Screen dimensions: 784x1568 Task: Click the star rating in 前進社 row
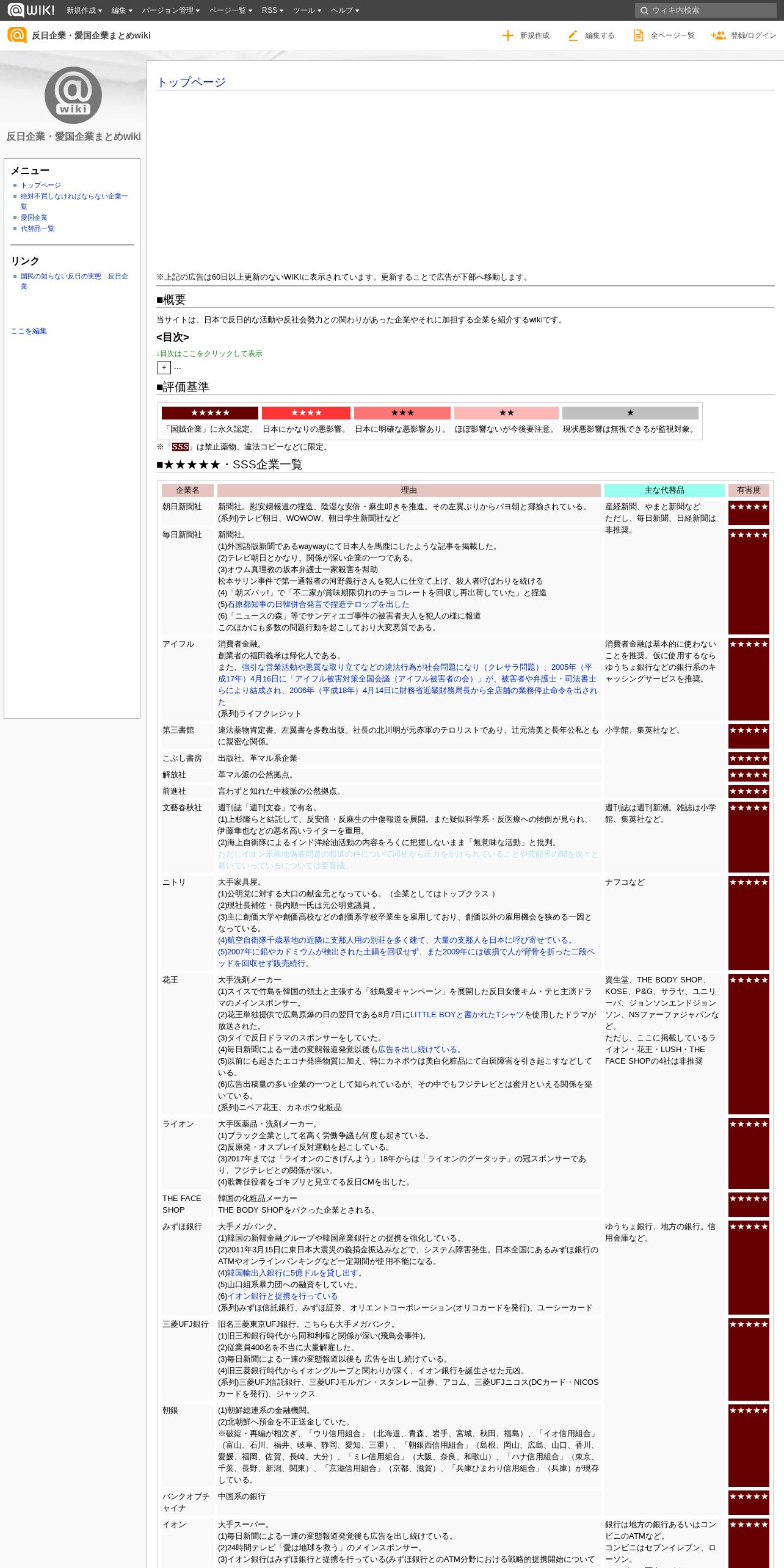tap(749, 791)
